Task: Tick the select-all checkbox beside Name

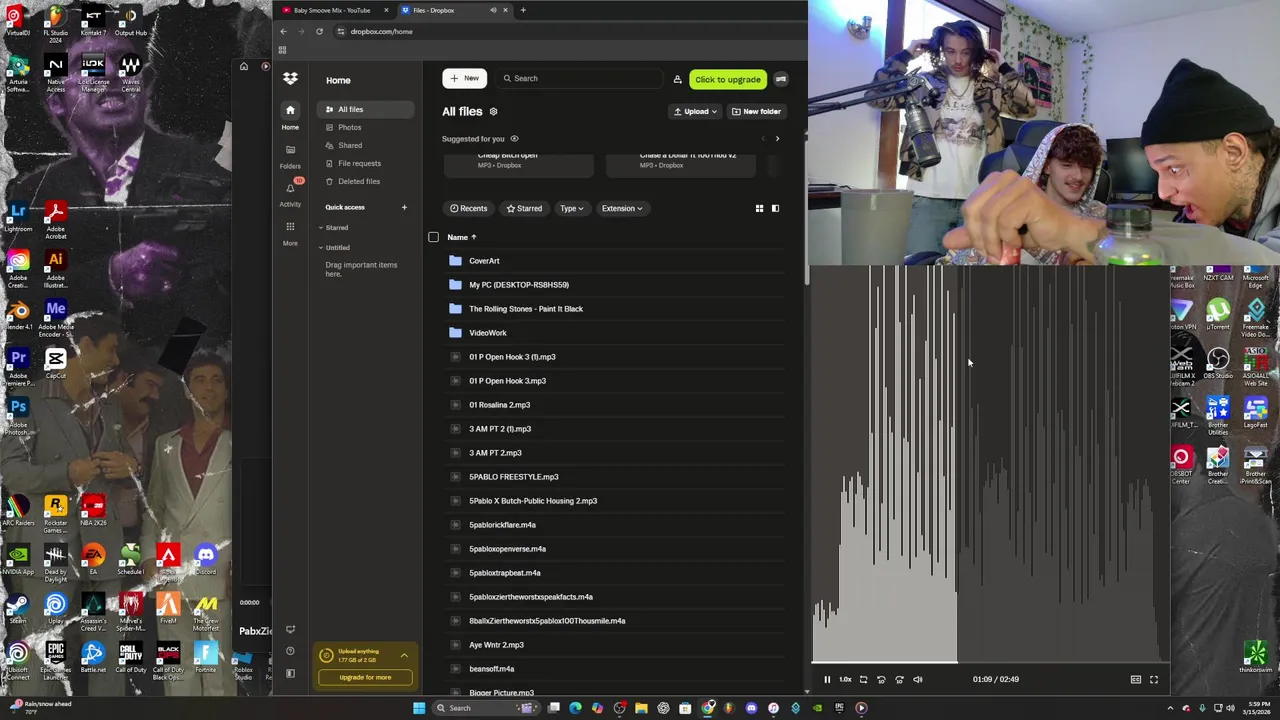Action: click(433, 237)
